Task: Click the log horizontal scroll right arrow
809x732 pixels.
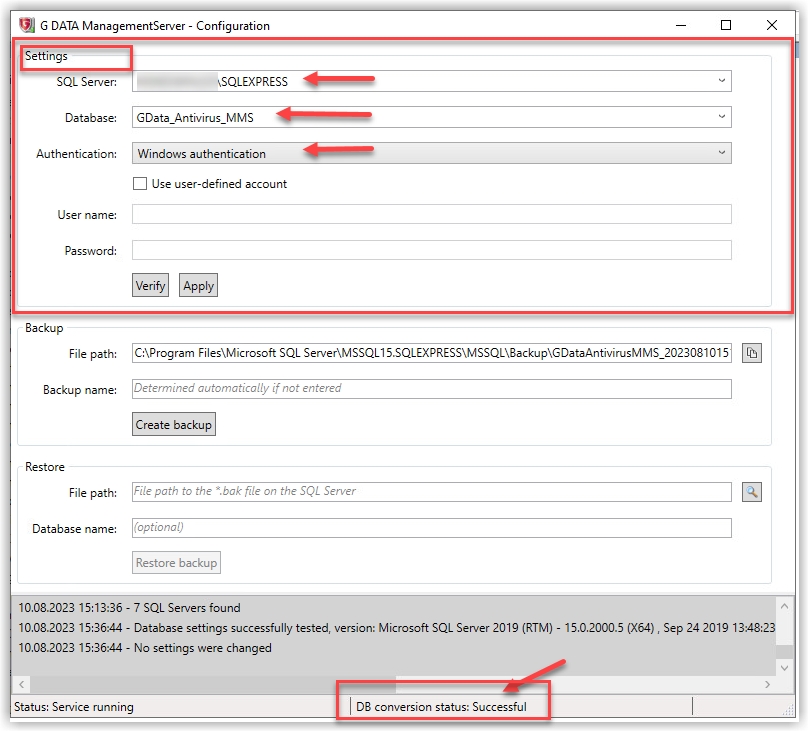Action: (x=767, y=685)
